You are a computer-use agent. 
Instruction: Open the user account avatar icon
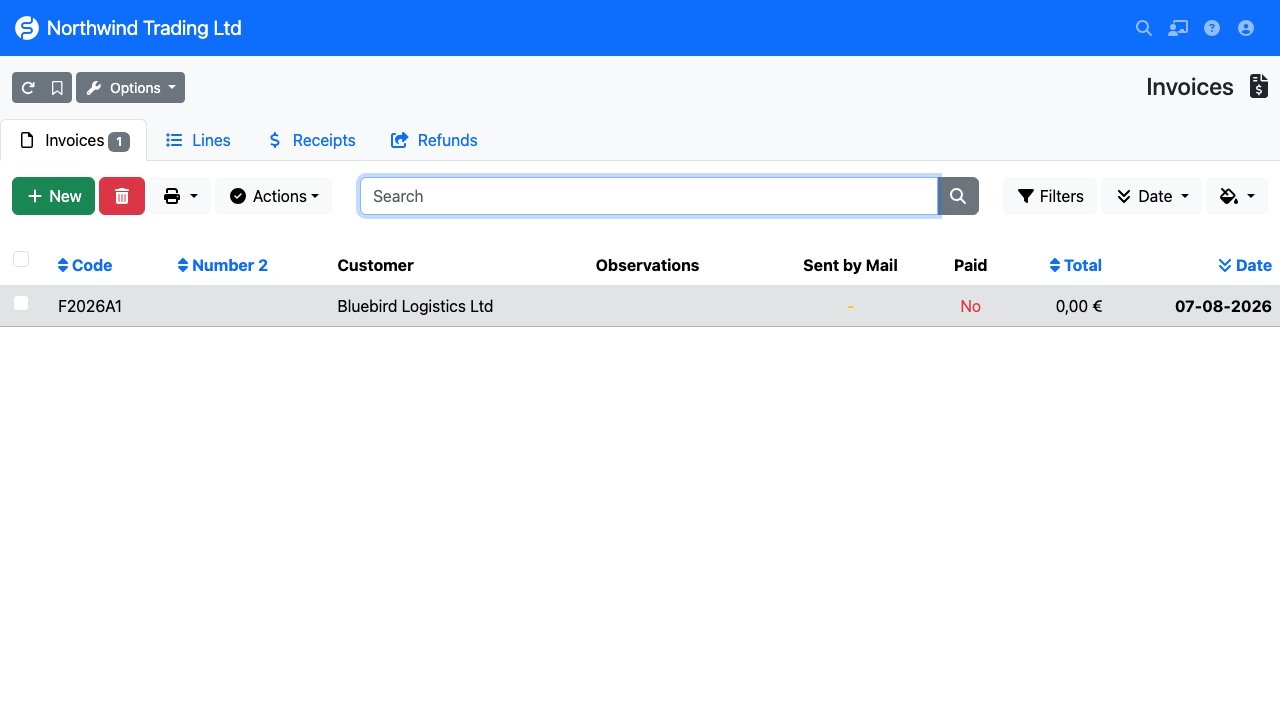pos(1246,28)
